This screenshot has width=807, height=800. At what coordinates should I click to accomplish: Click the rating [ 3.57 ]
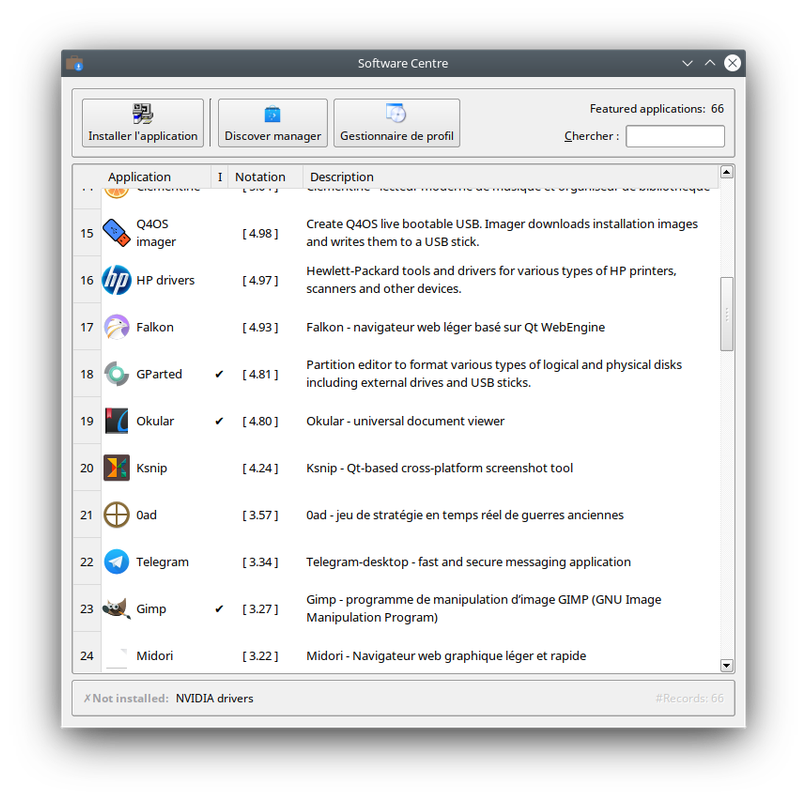point(260,515)
